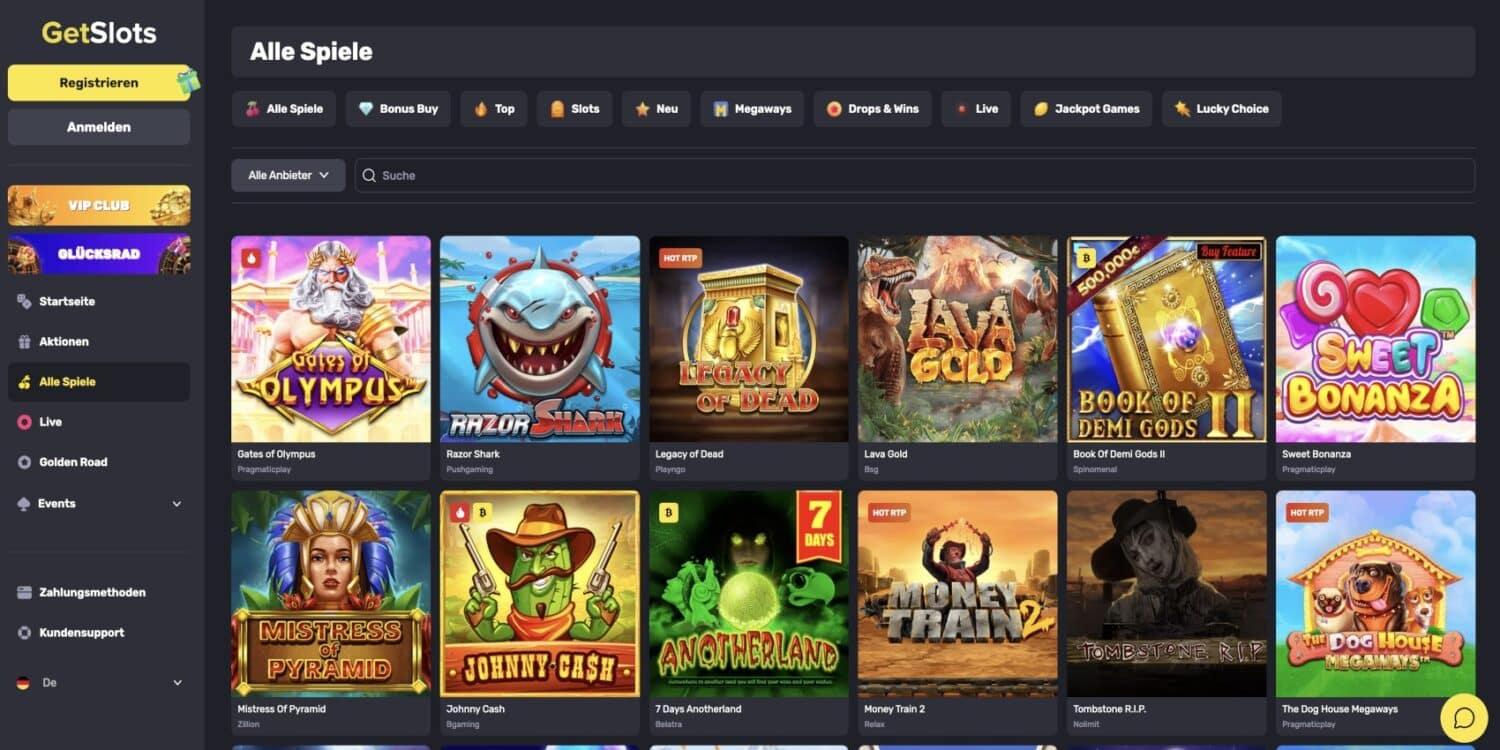The image size is (1500, 750).
Task: Filter games by Drops & Wins
Action: click(x=872, y=109)
